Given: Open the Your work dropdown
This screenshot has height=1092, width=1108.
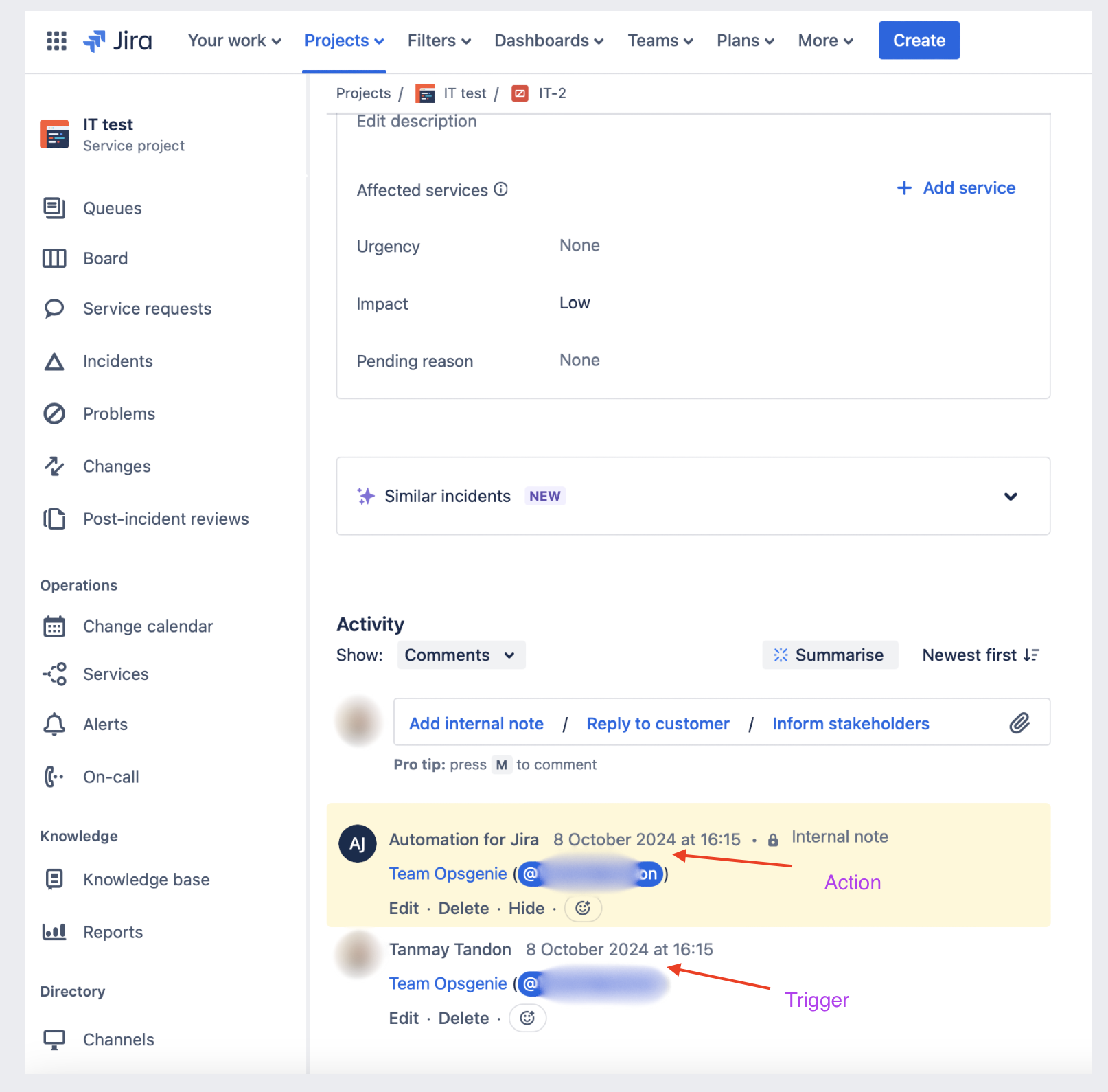Looking at the screenshot, I should tap(235, 41).
